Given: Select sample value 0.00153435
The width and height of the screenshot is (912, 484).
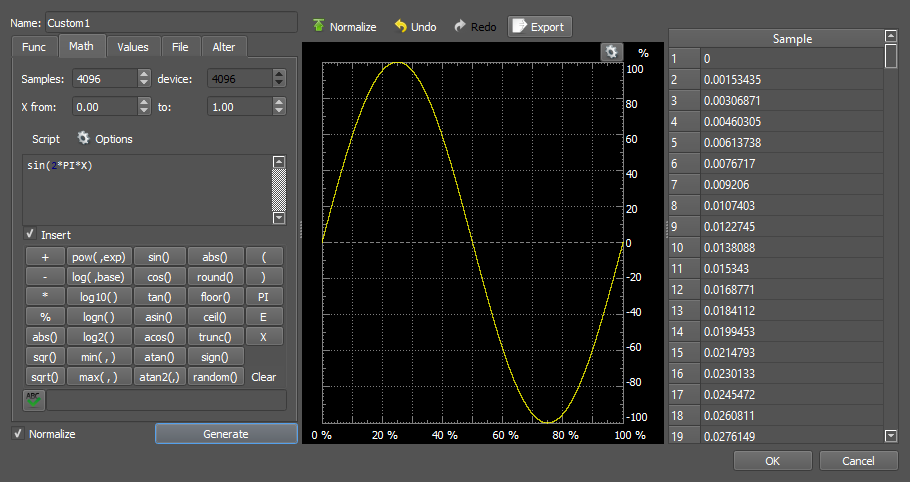Looking at the screenshot, I should coord(792,80).
